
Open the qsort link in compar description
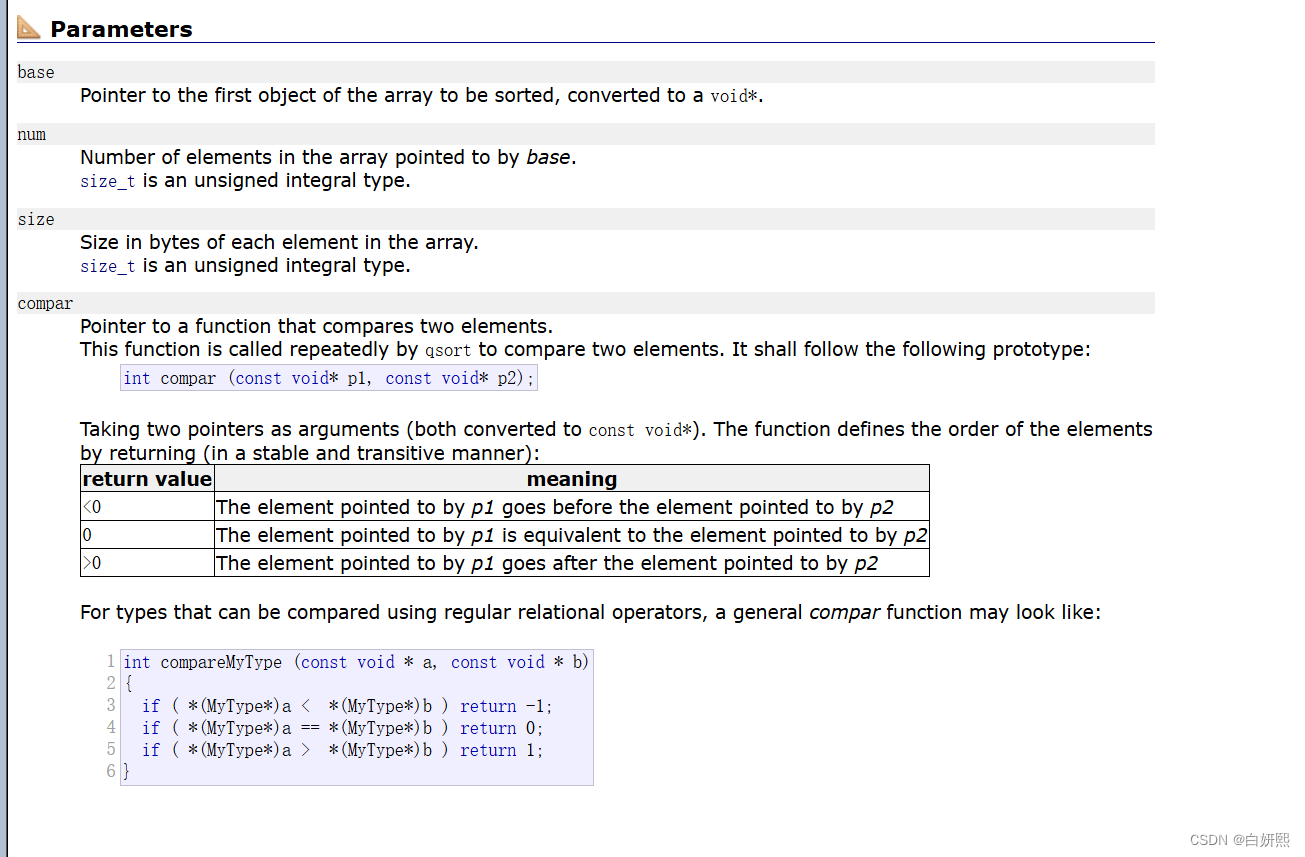(448, 350)
